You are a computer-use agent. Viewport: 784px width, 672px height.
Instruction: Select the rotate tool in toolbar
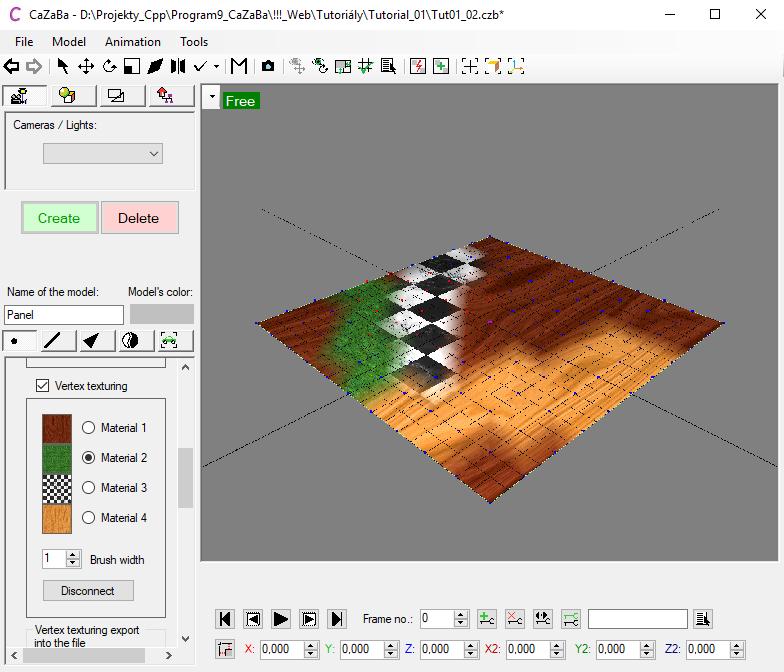(x=109, y=67)
